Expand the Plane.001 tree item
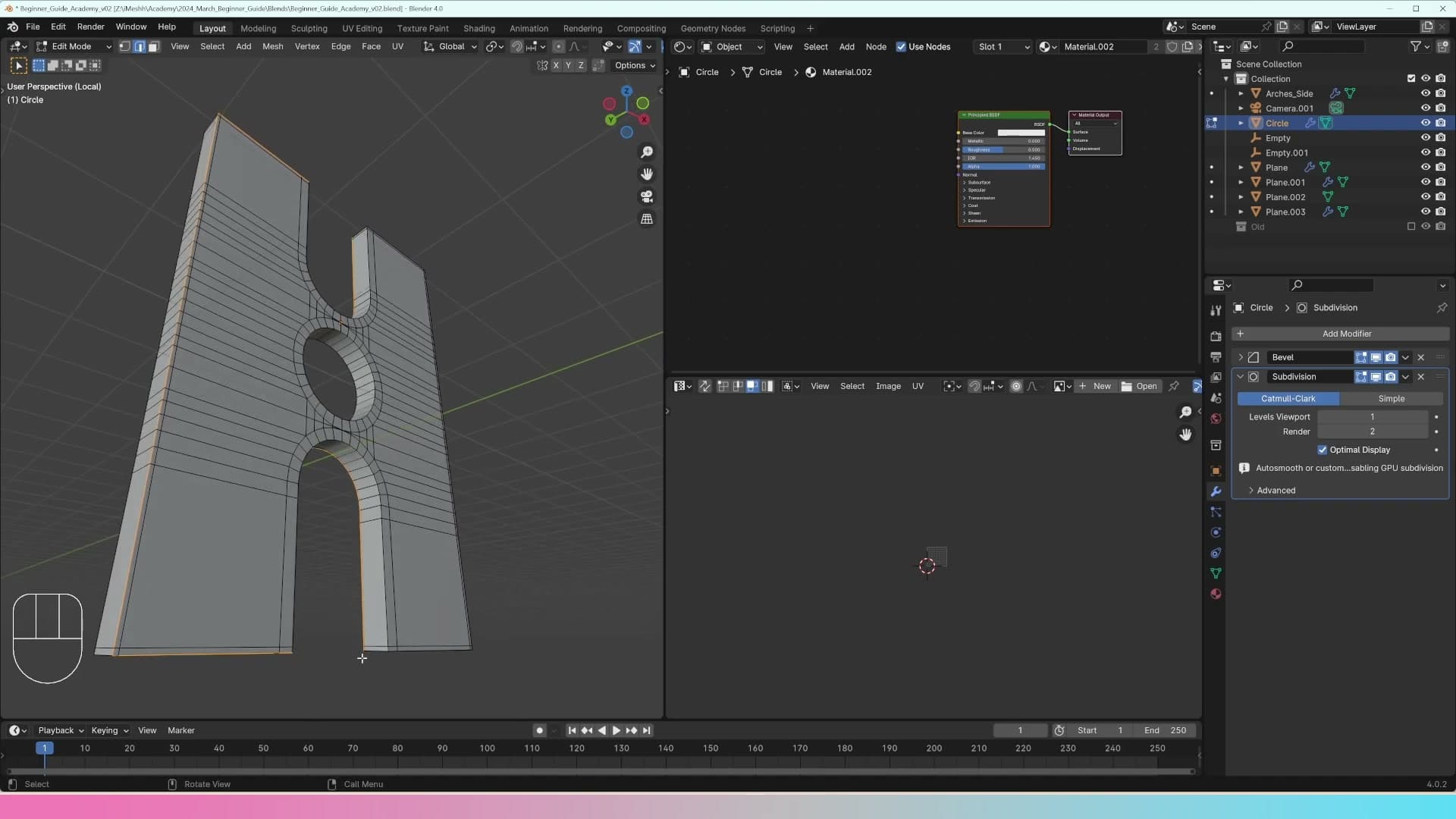This screenshot has width=1456, height=819. click(x=1241, y=183)
